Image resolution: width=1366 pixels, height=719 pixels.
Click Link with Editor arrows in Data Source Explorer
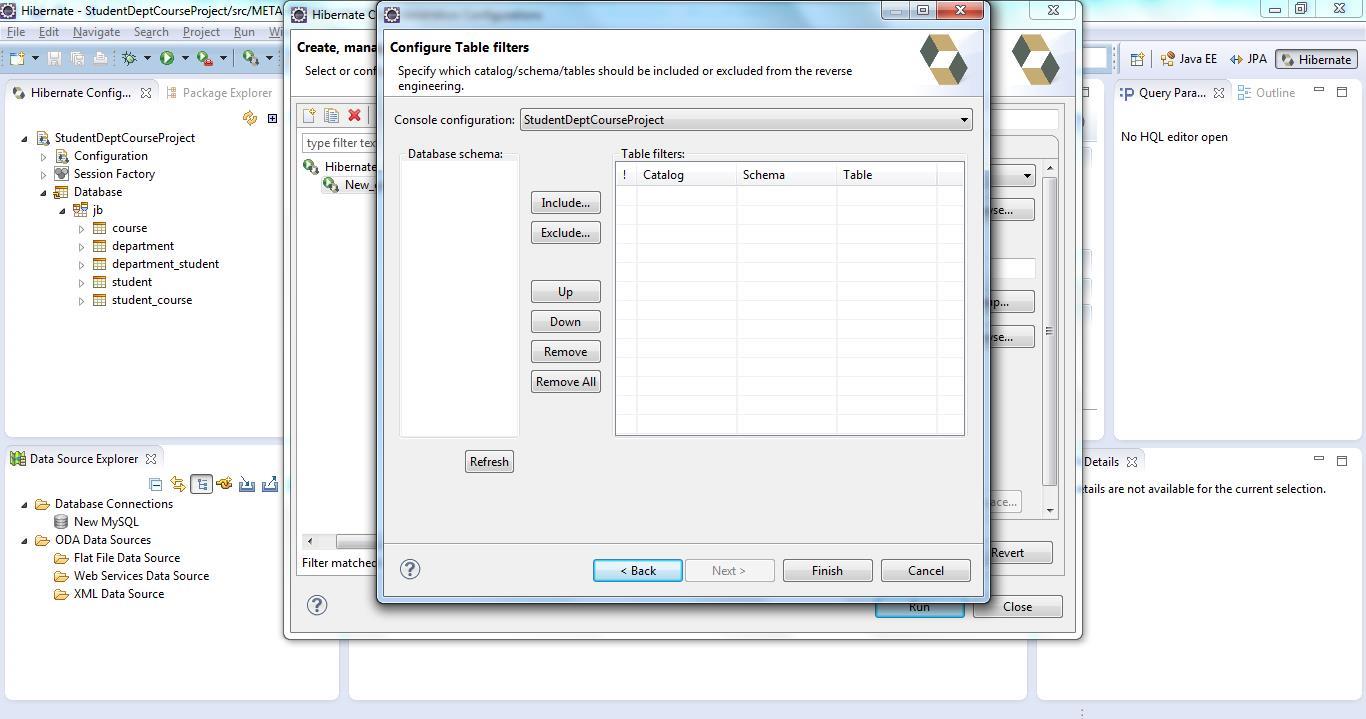pos(178,484)
